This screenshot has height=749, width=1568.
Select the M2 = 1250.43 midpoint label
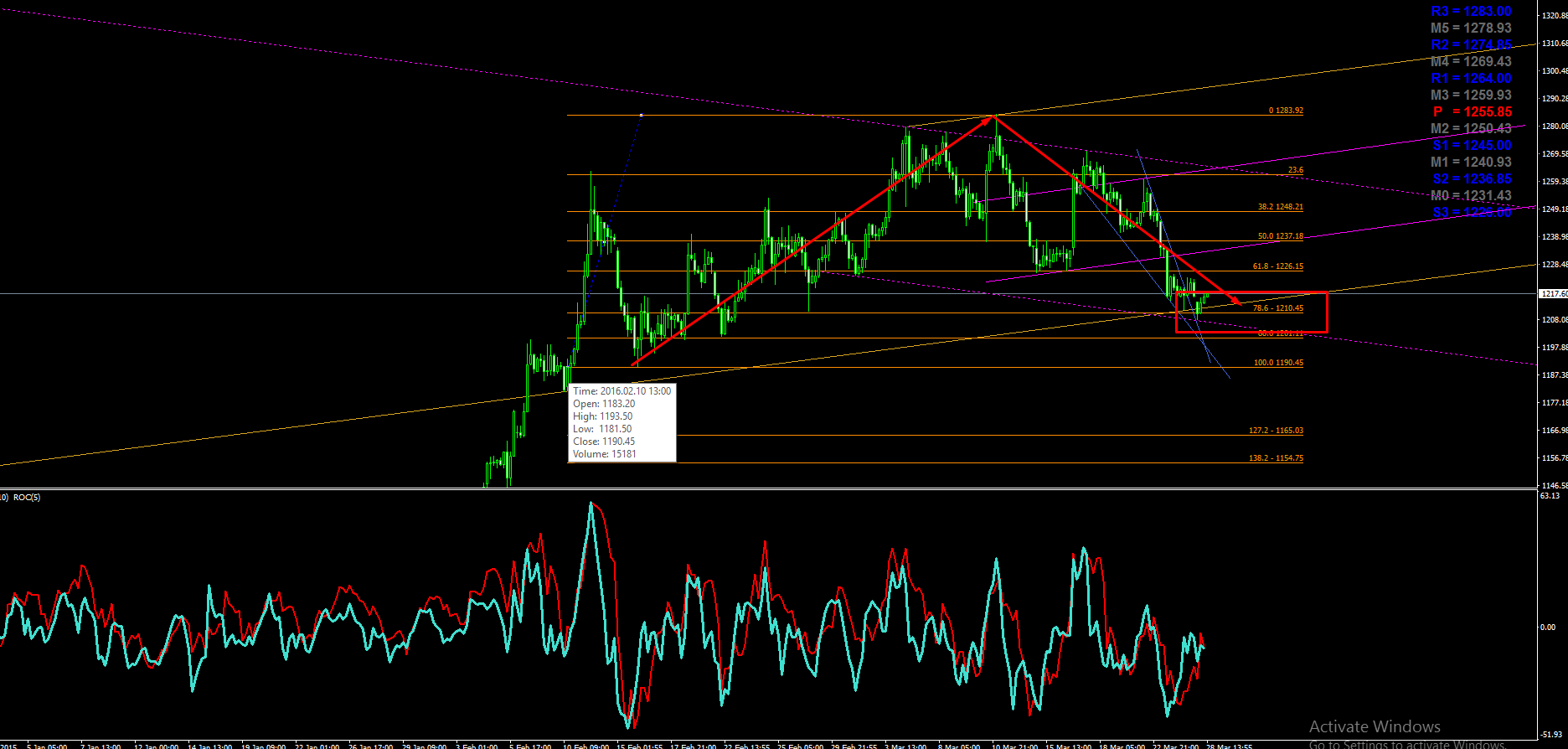coord(1471,129)
